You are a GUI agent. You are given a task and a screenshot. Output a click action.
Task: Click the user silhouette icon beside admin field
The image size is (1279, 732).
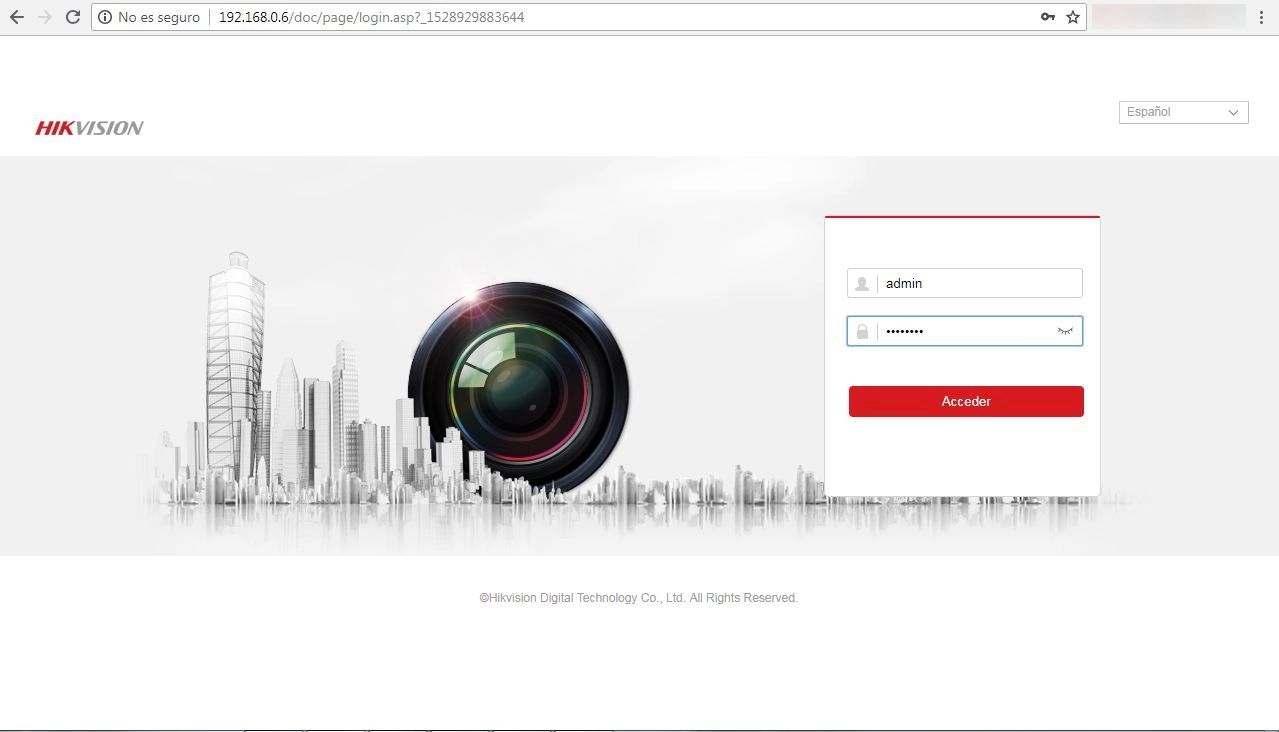[x=861, y=283]
